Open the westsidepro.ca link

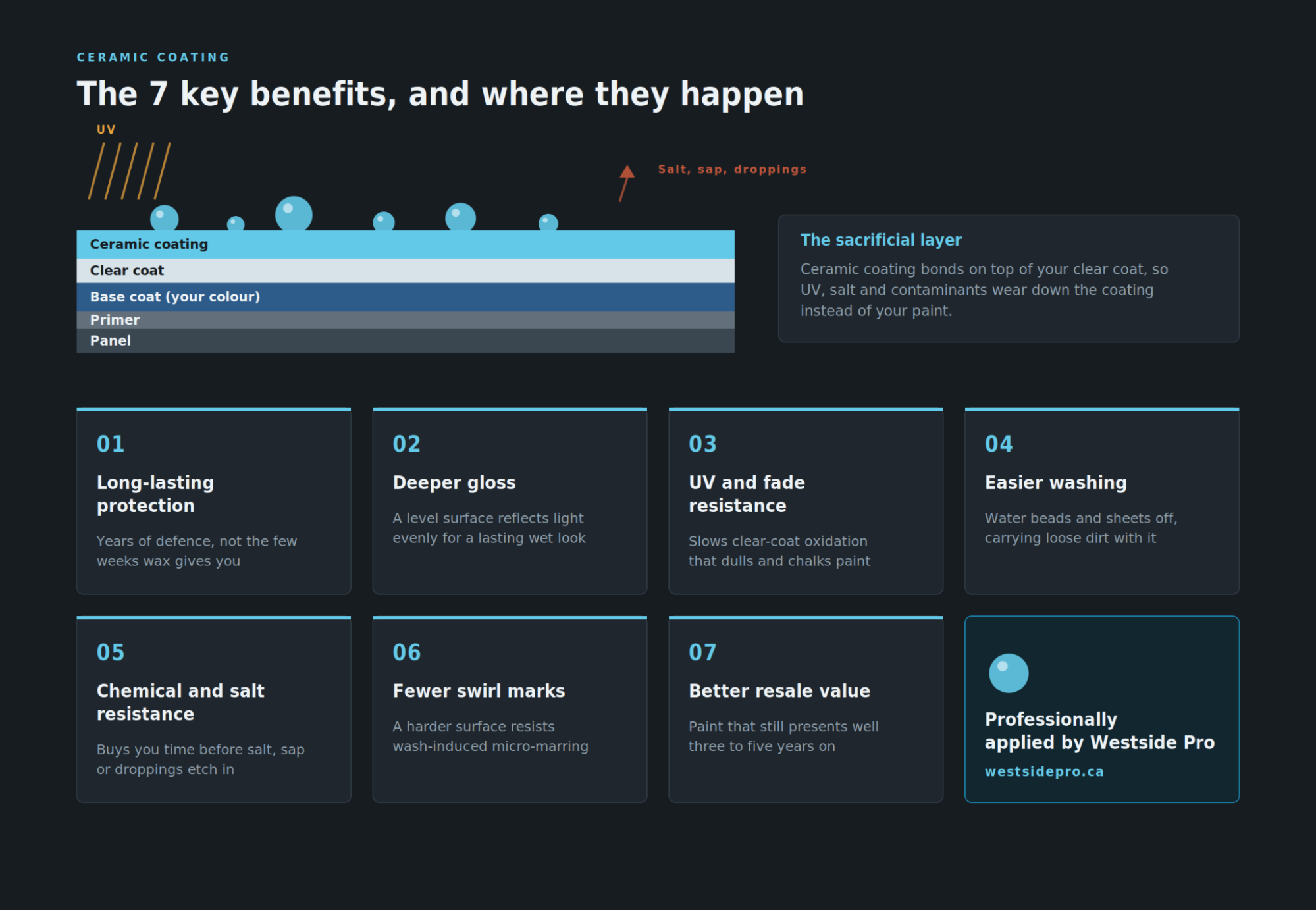pyautogui.click(x=1044, y=771)
